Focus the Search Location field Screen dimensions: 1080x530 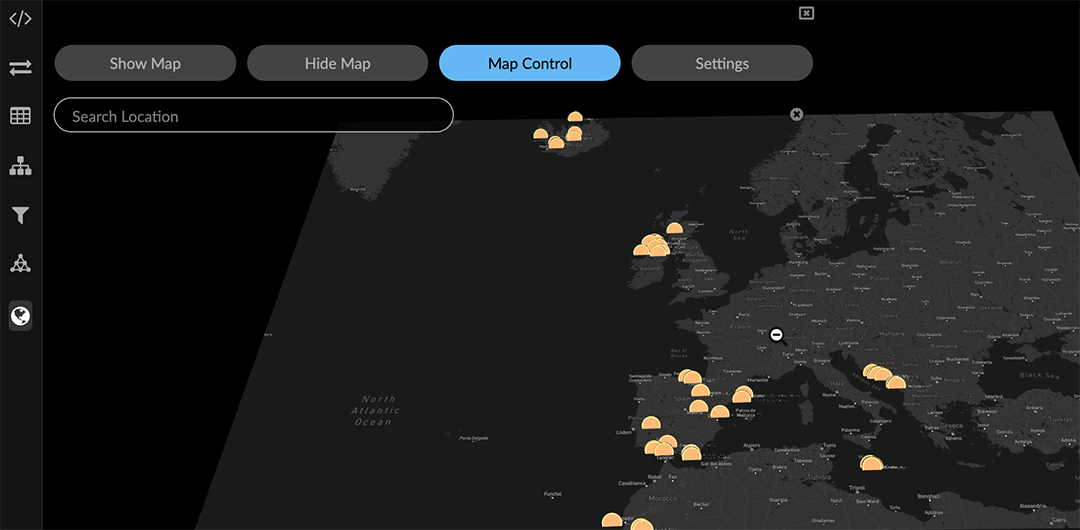click(253, 116)
